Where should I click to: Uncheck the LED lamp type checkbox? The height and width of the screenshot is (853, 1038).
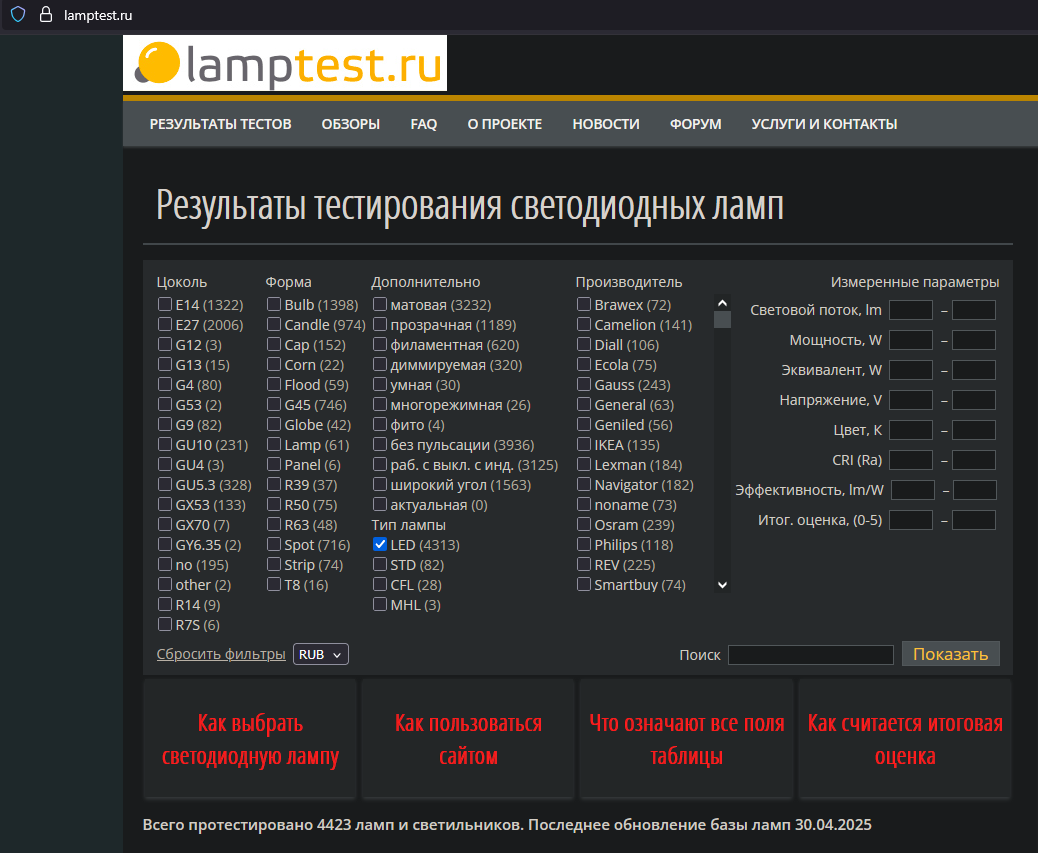coord(380,544)
